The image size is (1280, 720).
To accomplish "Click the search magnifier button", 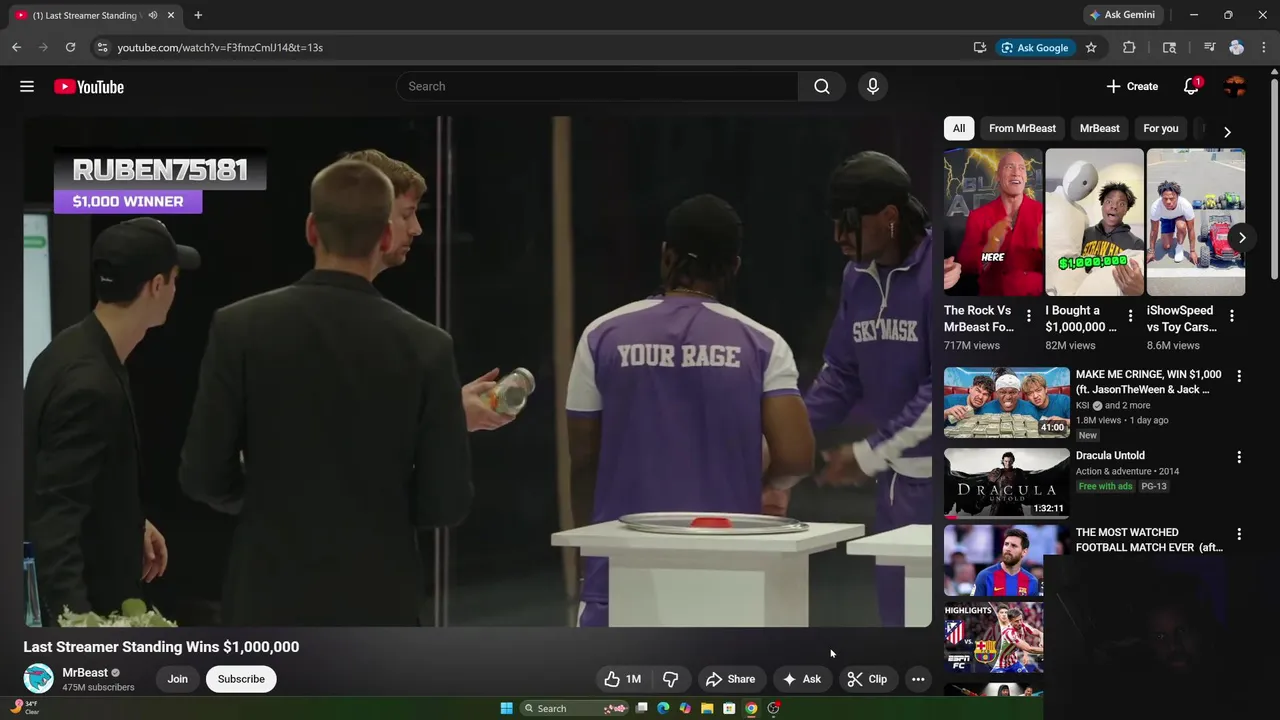I will click(822, 87).
